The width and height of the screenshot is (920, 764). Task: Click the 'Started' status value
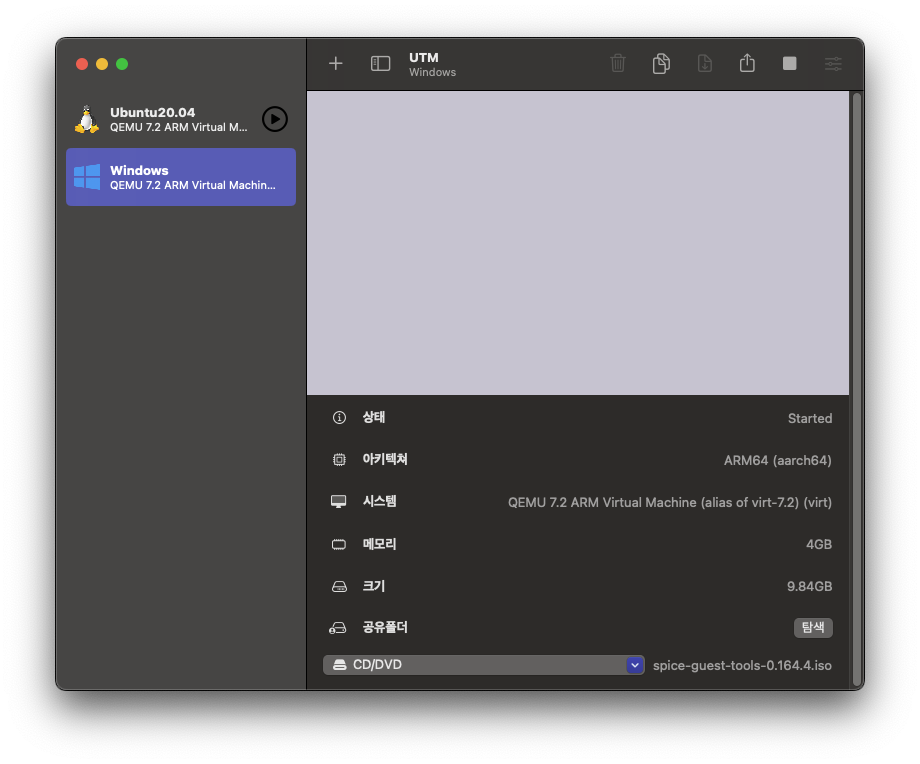pos(810,418)
